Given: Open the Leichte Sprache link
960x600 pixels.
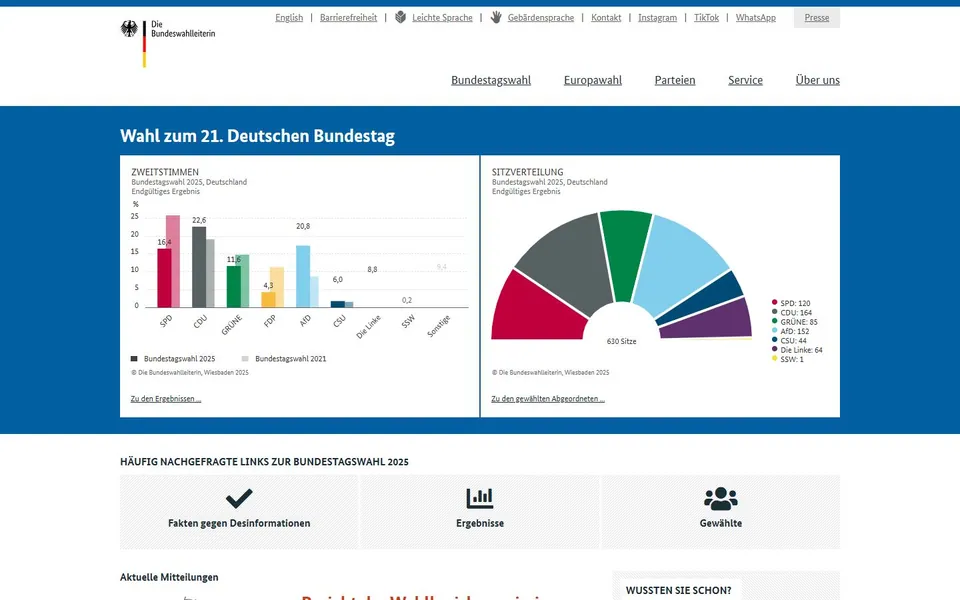Looking at the screenshot, I should 442,18.
